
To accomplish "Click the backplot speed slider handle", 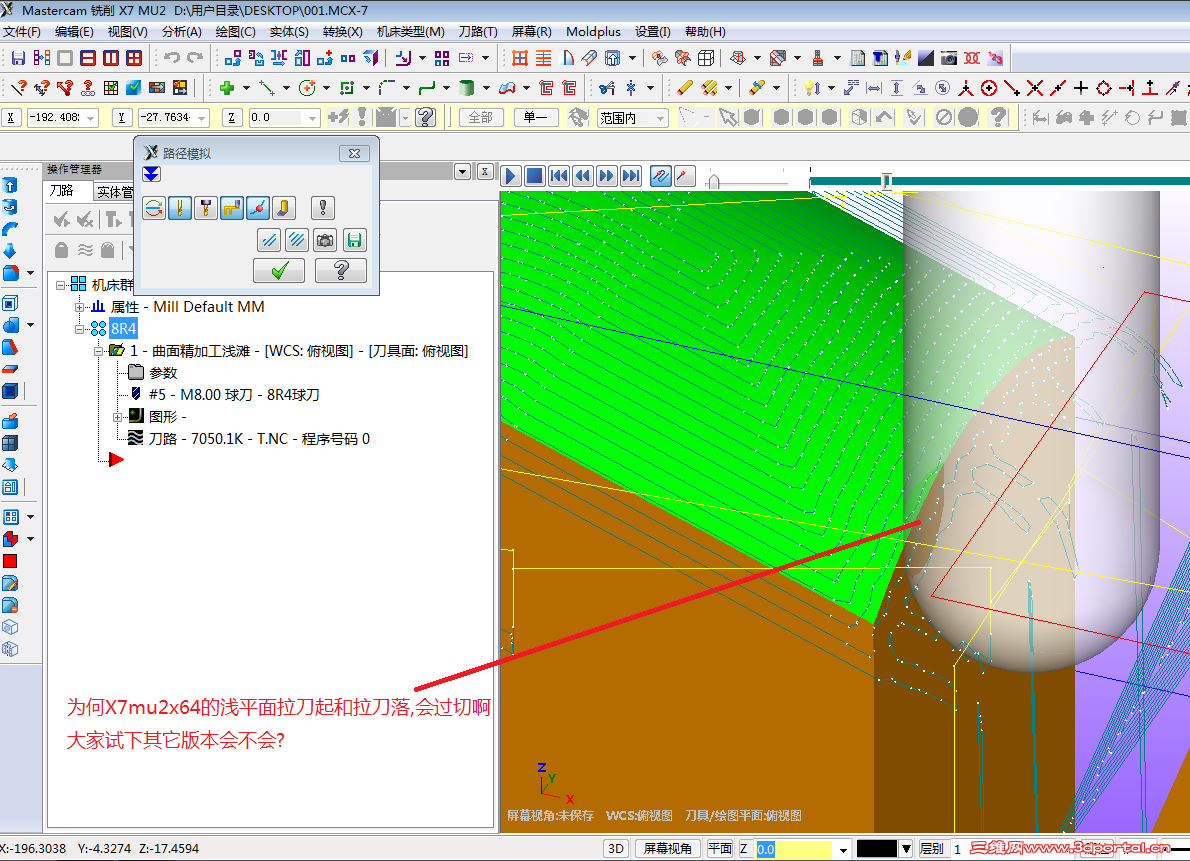I will click(x=713, y=181).
